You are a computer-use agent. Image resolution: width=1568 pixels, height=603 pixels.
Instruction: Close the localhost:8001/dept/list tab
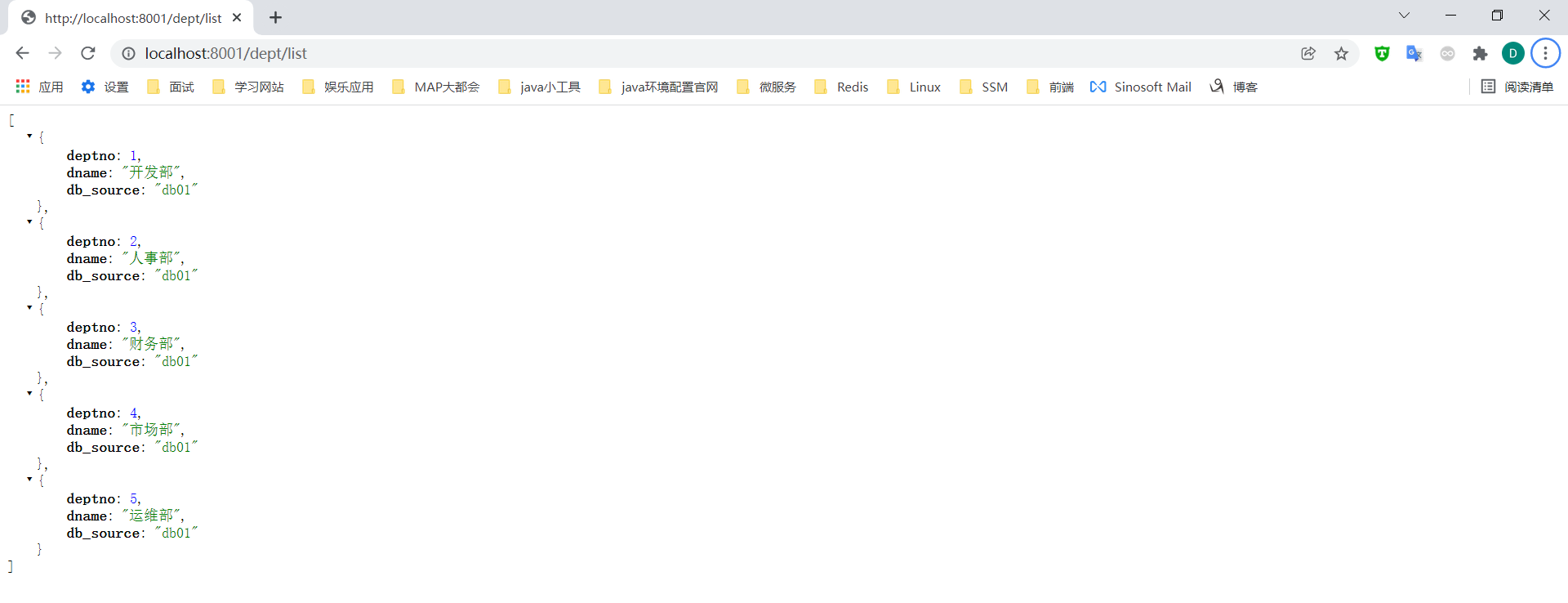[x=237, y=17]
